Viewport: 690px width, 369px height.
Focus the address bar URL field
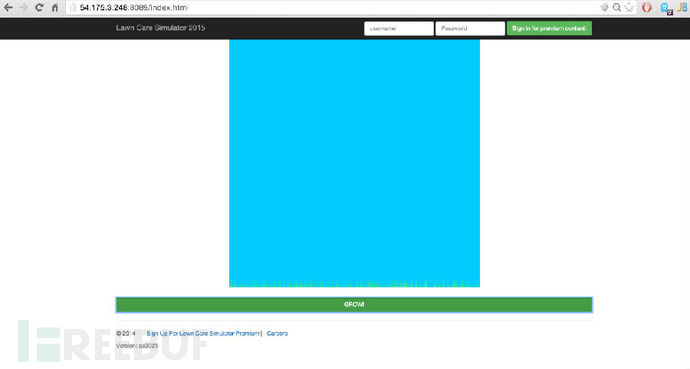point(334,7)
